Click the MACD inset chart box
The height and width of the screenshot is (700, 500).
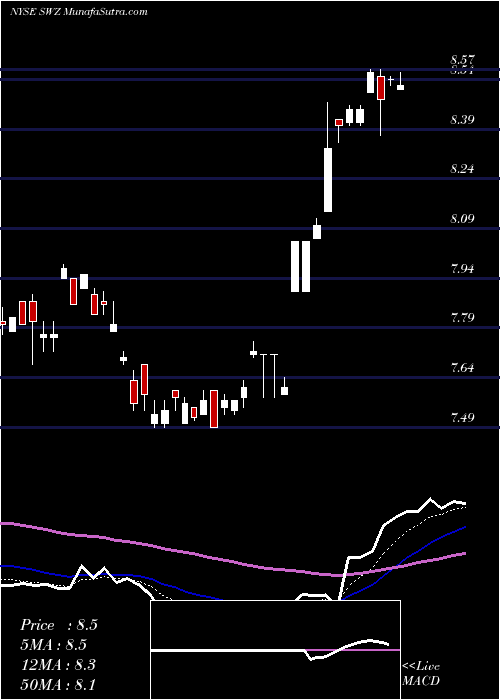275,650
